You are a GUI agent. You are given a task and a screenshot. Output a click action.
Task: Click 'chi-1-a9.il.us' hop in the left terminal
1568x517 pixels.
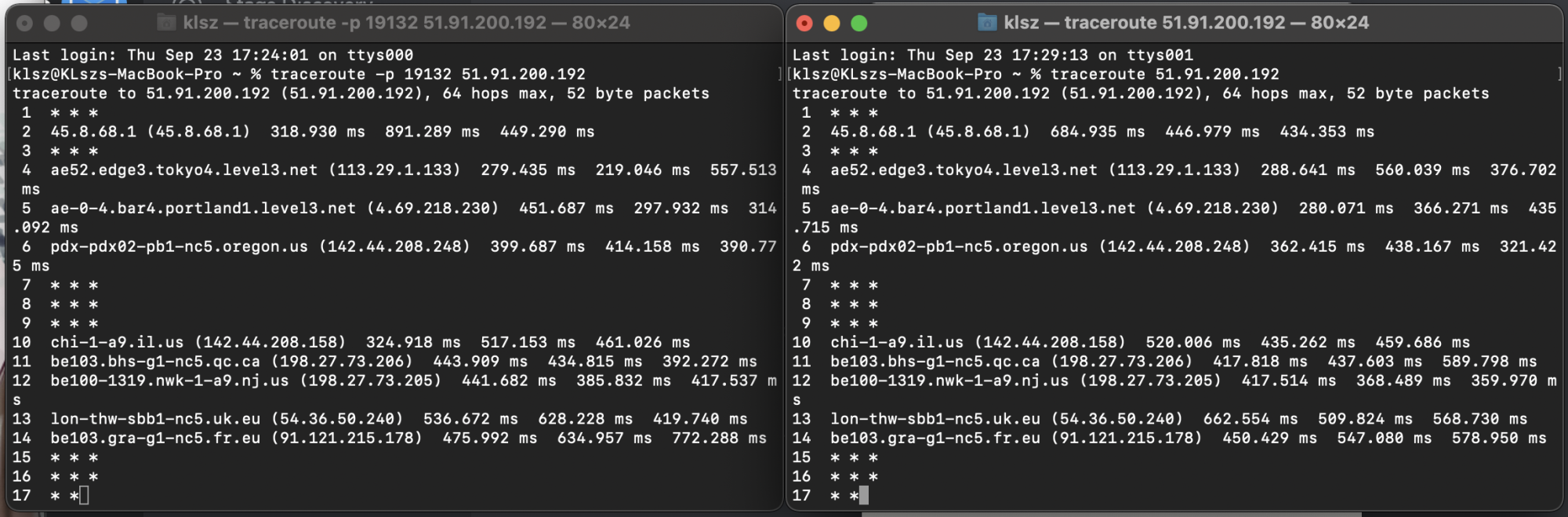[118, 343]
